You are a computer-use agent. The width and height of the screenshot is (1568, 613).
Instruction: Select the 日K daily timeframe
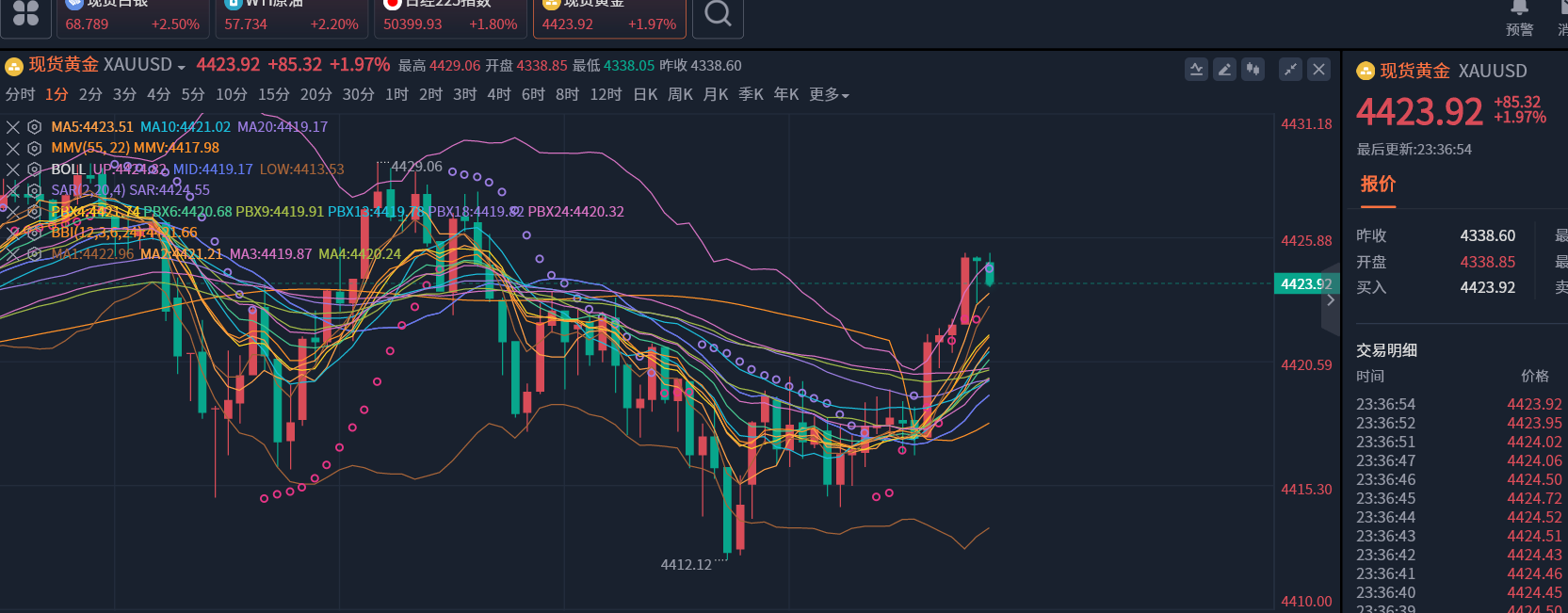(x=645, y=95)
